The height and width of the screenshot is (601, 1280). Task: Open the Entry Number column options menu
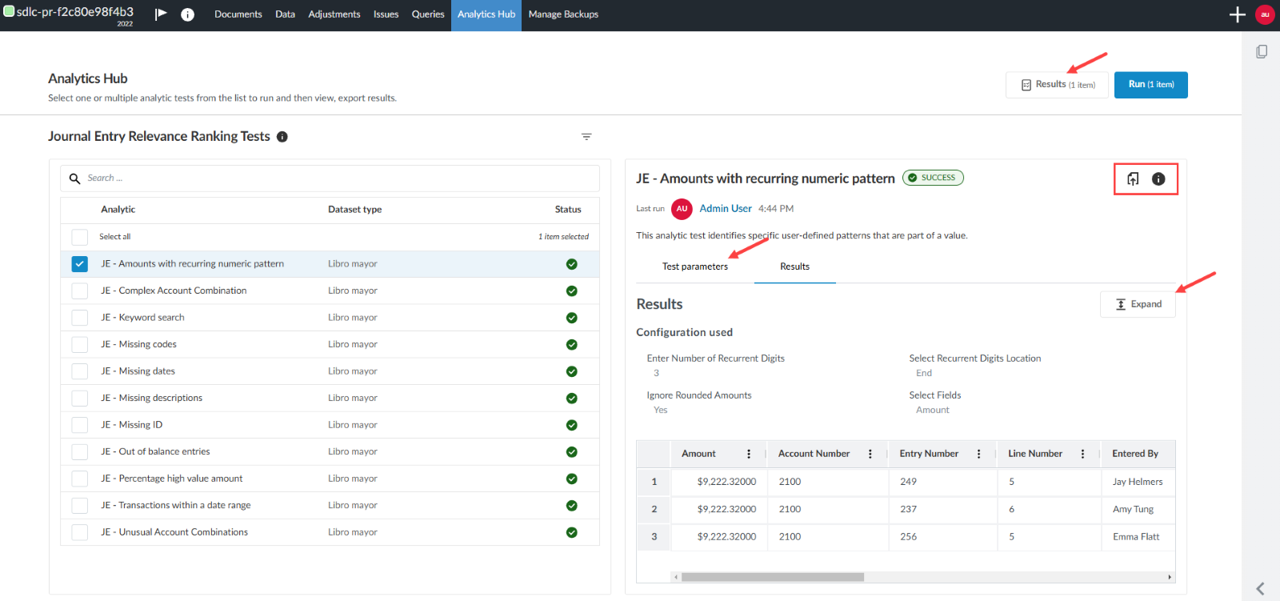(978, 453)
